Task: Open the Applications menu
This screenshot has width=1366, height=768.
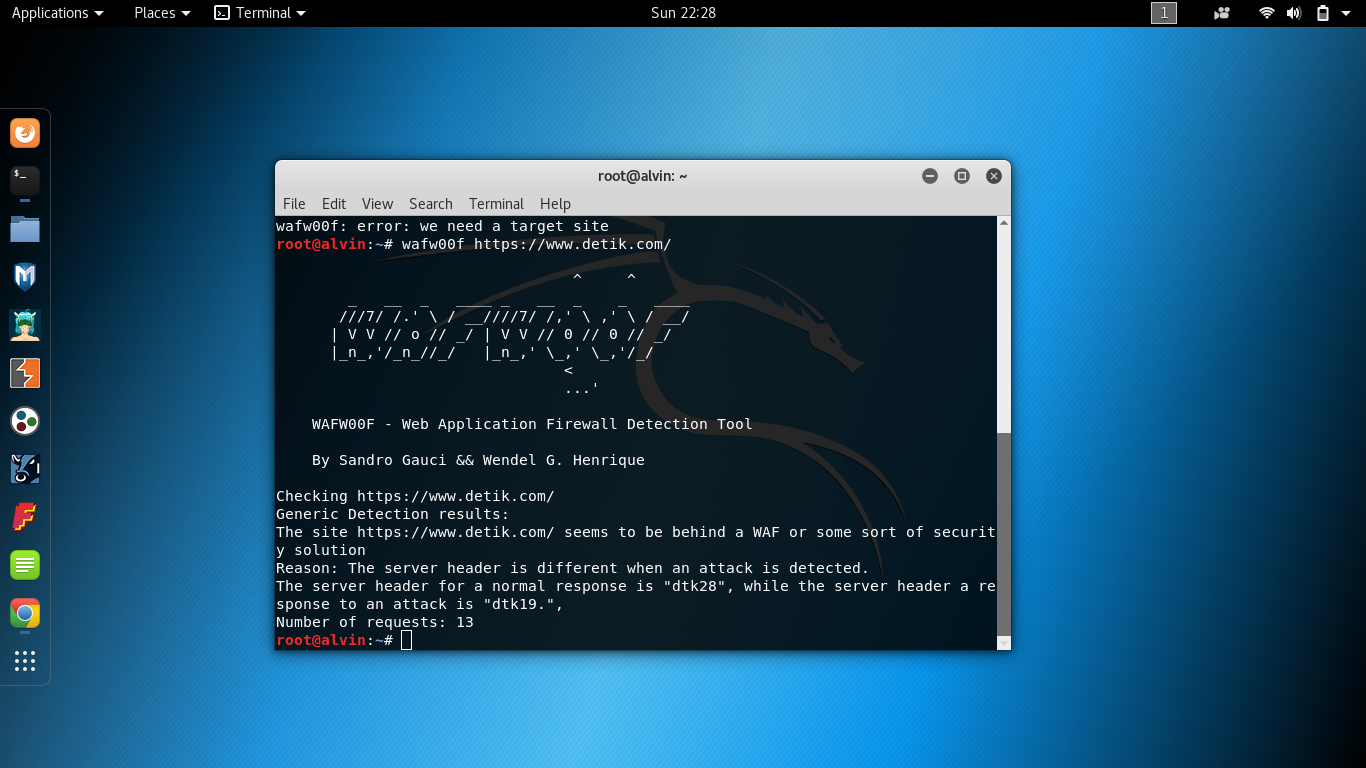Action: [x=57, y=13]
